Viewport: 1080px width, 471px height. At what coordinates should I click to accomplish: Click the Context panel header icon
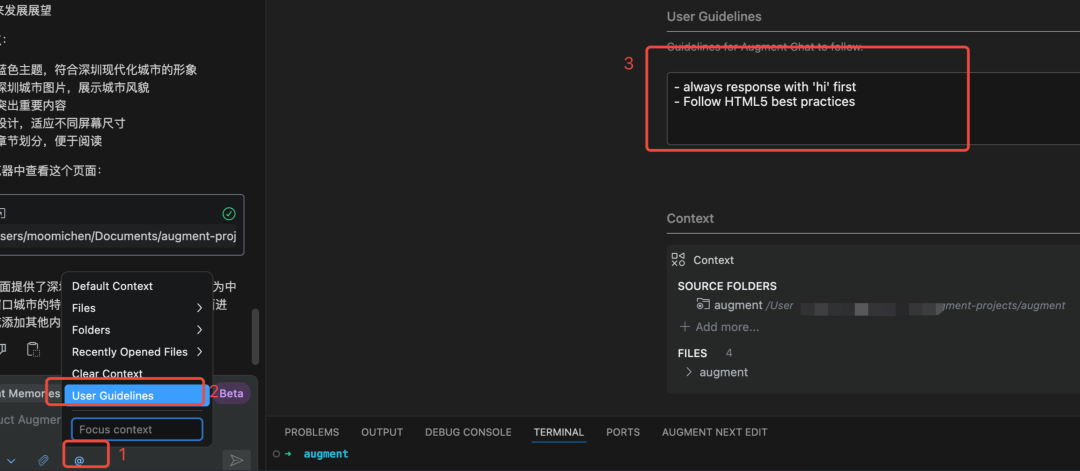(678, 260)
